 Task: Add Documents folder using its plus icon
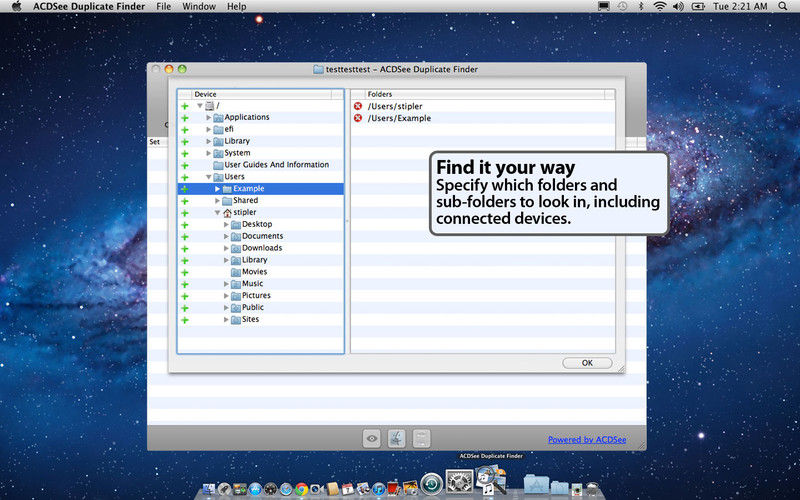click(185, 237)
